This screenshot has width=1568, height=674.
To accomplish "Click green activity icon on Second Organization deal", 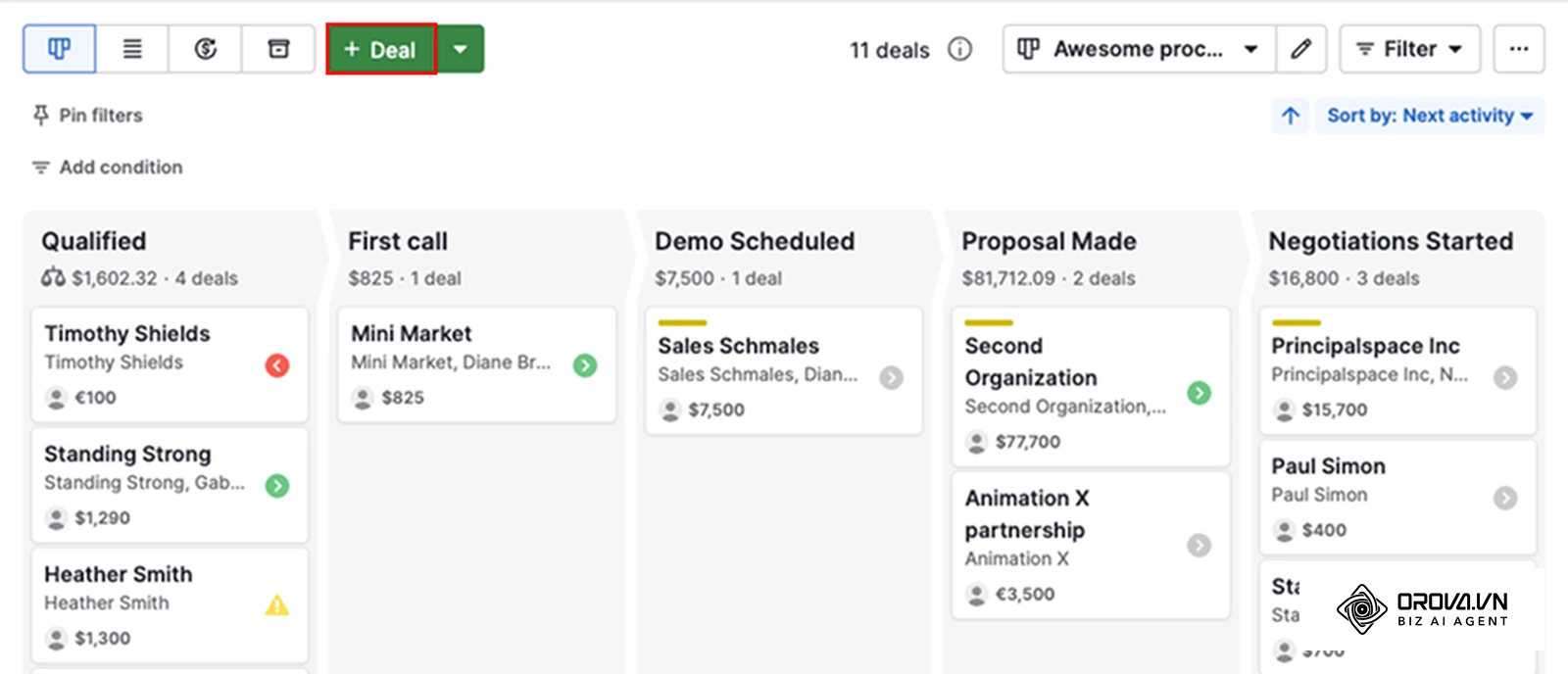I will (1199, 393).
